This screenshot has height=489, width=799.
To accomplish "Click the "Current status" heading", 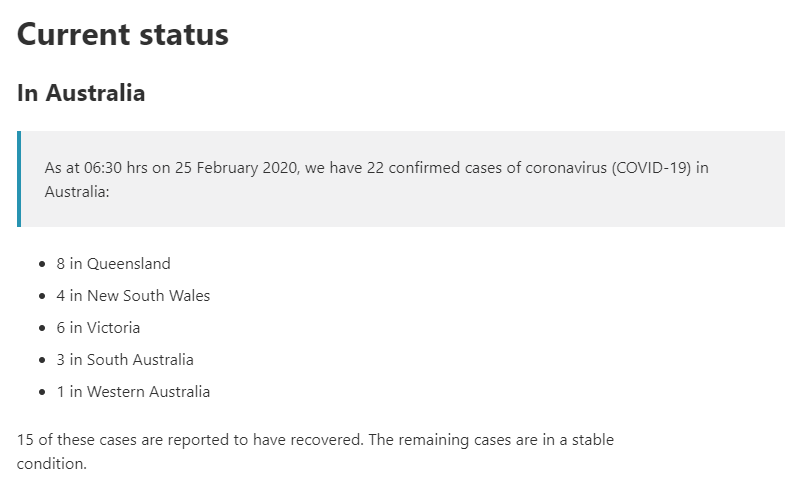I will tap(123, 35).
